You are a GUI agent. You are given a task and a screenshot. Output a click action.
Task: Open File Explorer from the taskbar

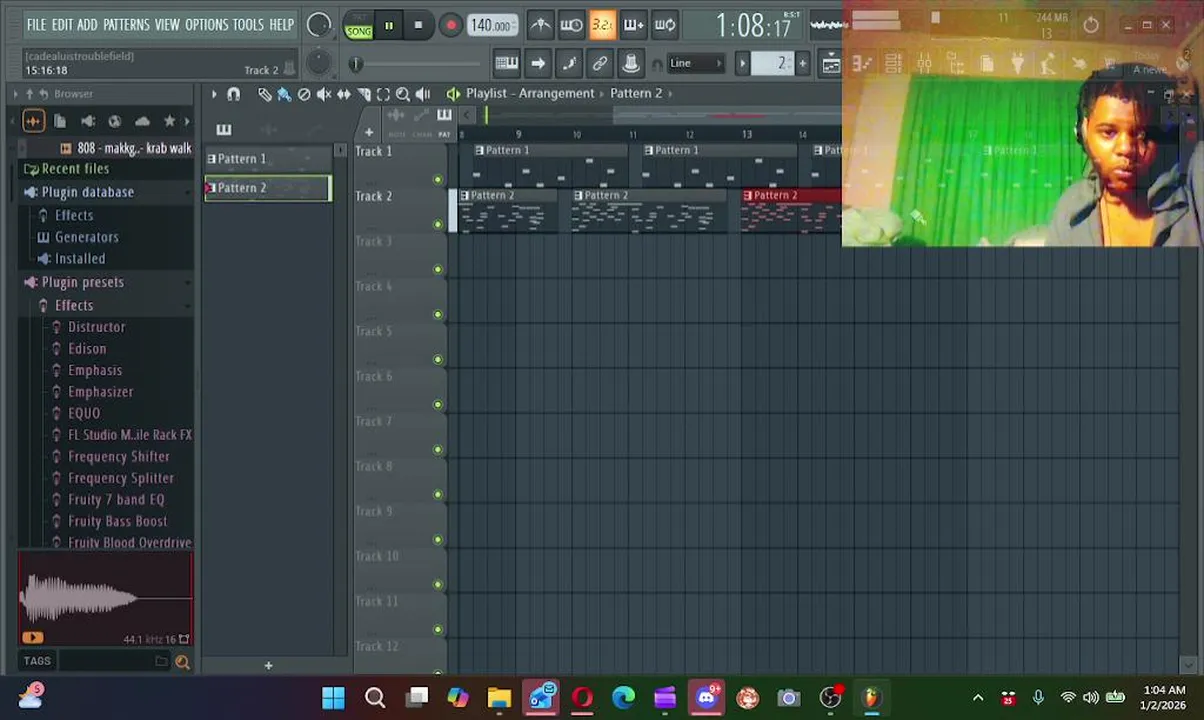(x=499, y=698)
